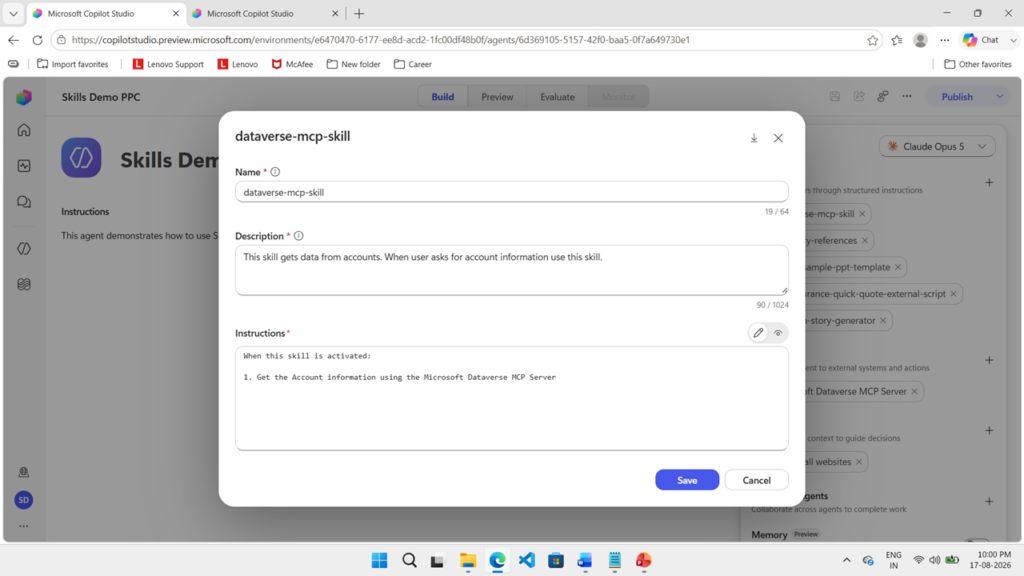Open the agent toolbar more options ellipsis

[x=907, y=97]
